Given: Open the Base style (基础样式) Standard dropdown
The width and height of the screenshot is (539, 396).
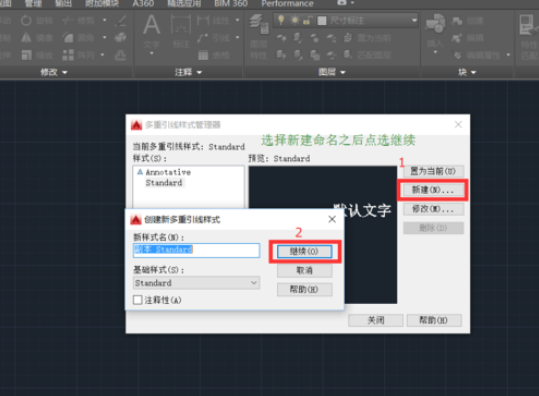Looking at the screenshot, I should coord(196,283).
